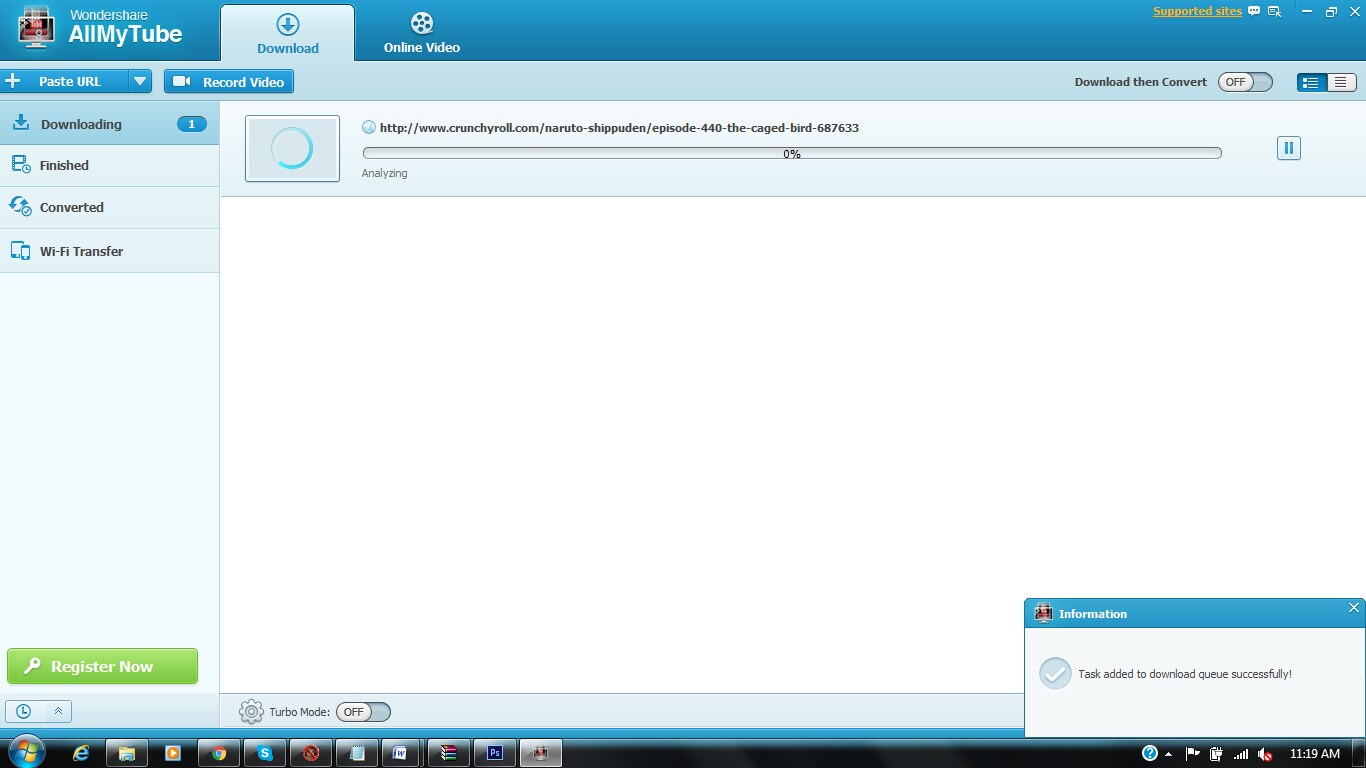Switch to Google Chrome in taskbar
1366x768 pixels.
tap(219, 753)
